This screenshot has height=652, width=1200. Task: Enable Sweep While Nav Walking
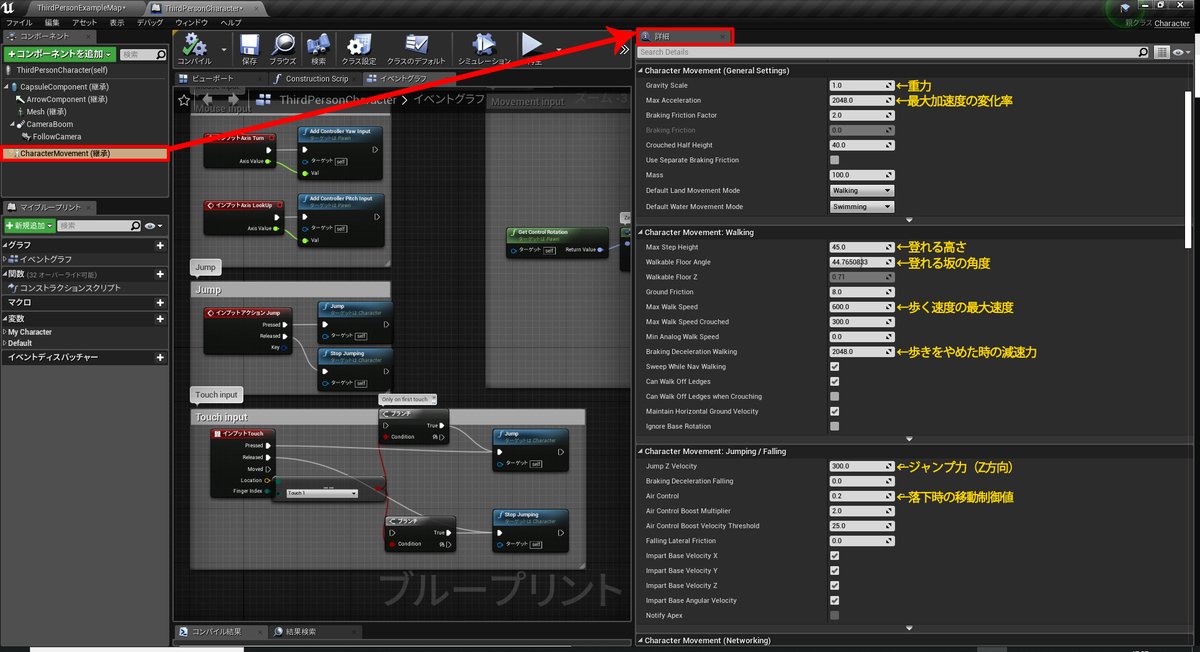(836, 366)
